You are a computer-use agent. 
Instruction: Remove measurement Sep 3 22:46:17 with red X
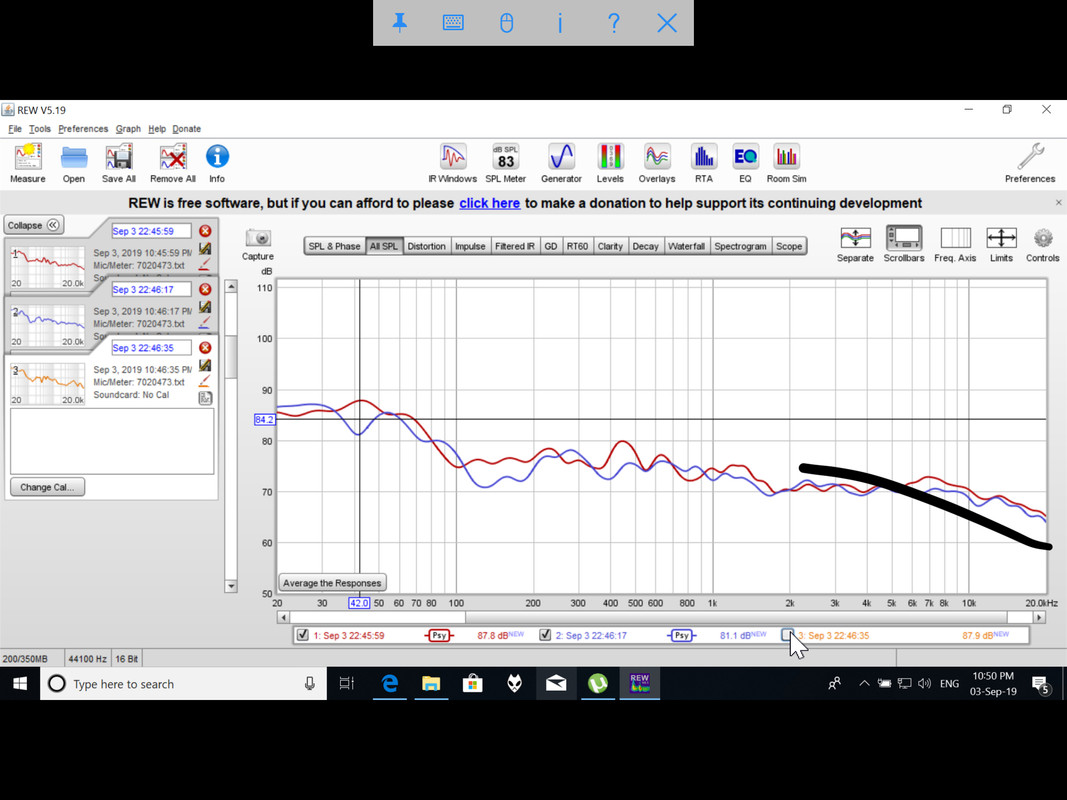pos(205,290)
